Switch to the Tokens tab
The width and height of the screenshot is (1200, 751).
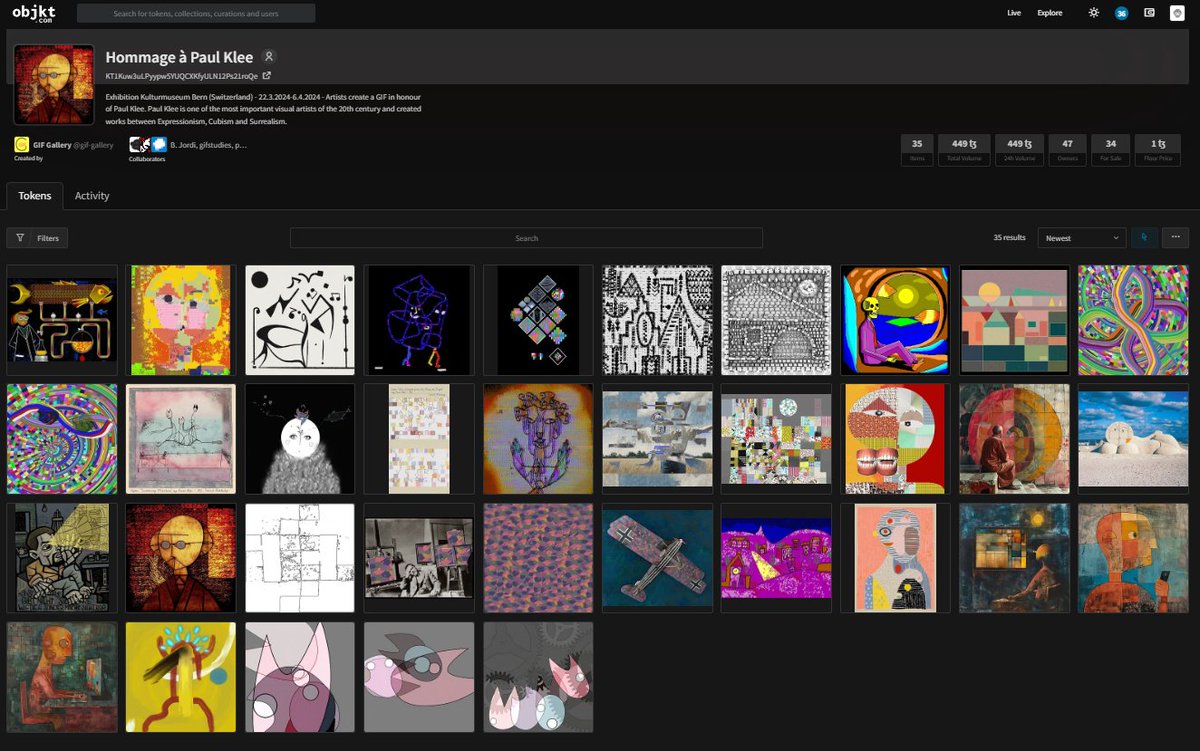pyautogui.click(x=35, y=196)
